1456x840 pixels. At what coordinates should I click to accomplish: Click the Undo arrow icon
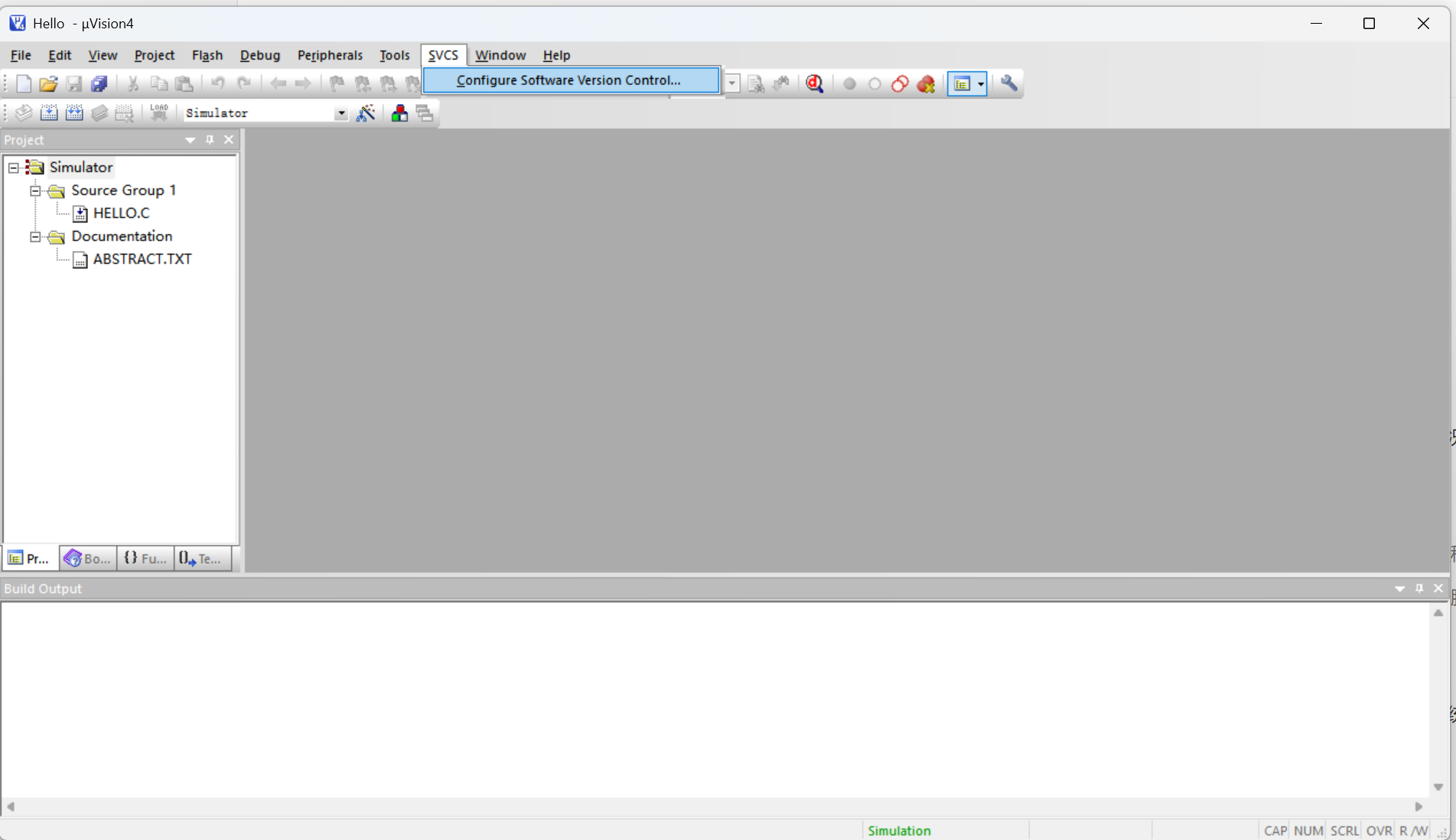218,83
